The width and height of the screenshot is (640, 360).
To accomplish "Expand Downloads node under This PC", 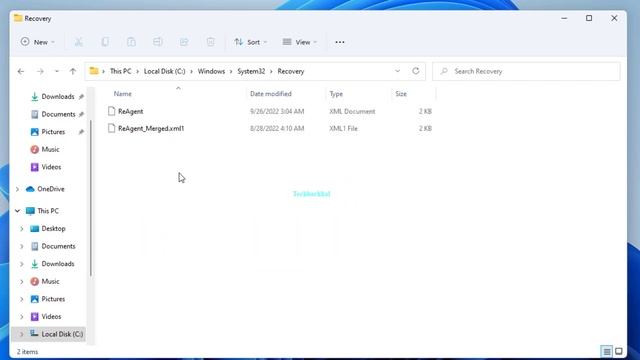I will [x=22, y=264].
